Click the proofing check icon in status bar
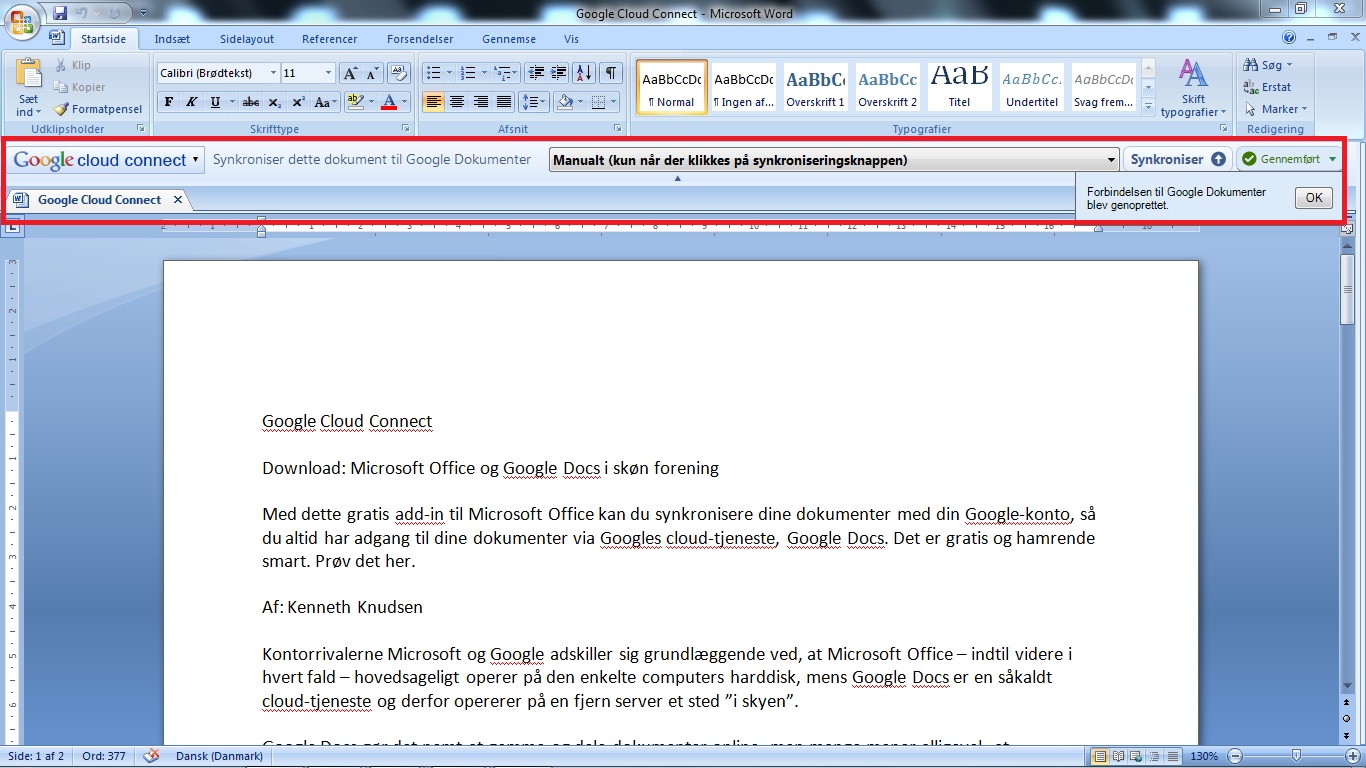The width and height of the screenshot is (1366, 768). 152,756
